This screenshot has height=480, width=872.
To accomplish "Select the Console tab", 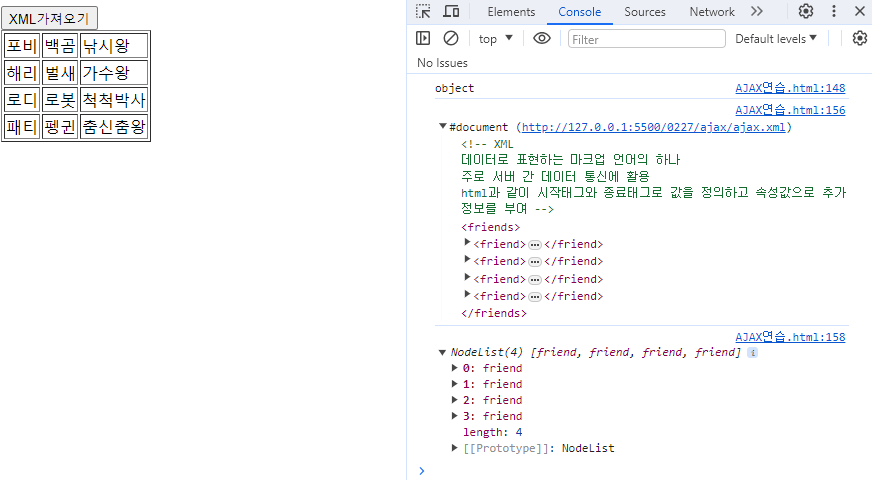I will tap(579, 12).
